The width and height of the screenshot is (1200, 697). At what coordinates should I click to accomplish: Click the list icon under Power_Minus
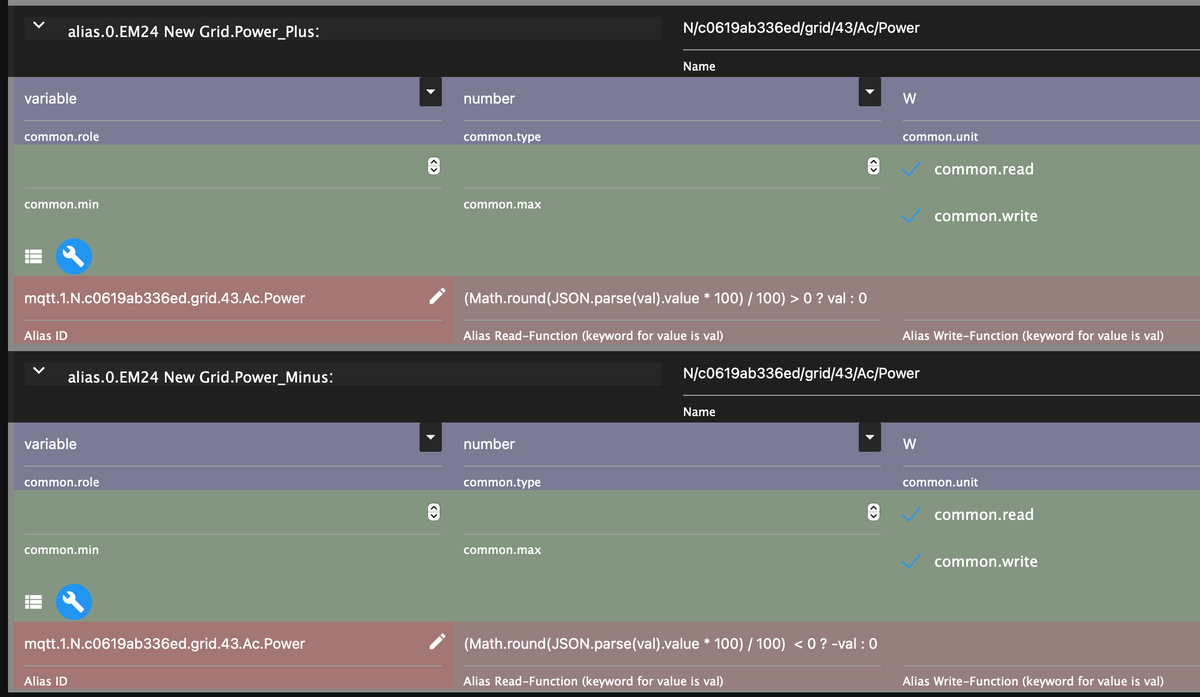(33, 602)
